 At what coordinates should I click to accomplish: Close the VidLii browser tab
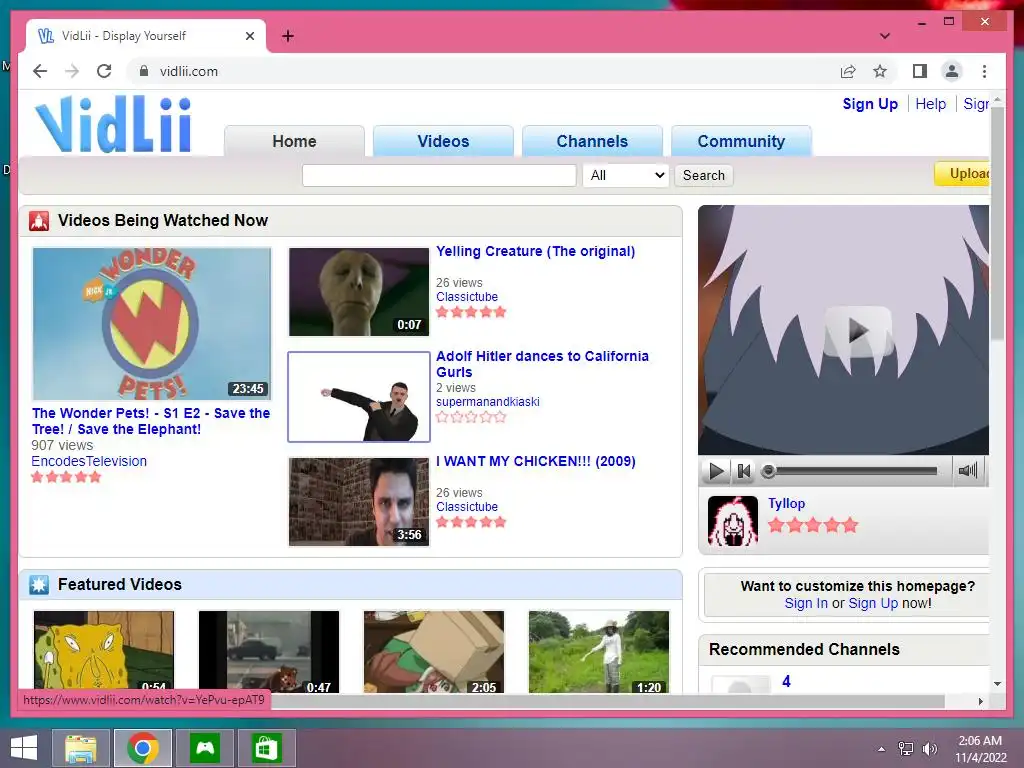(249, 36)
